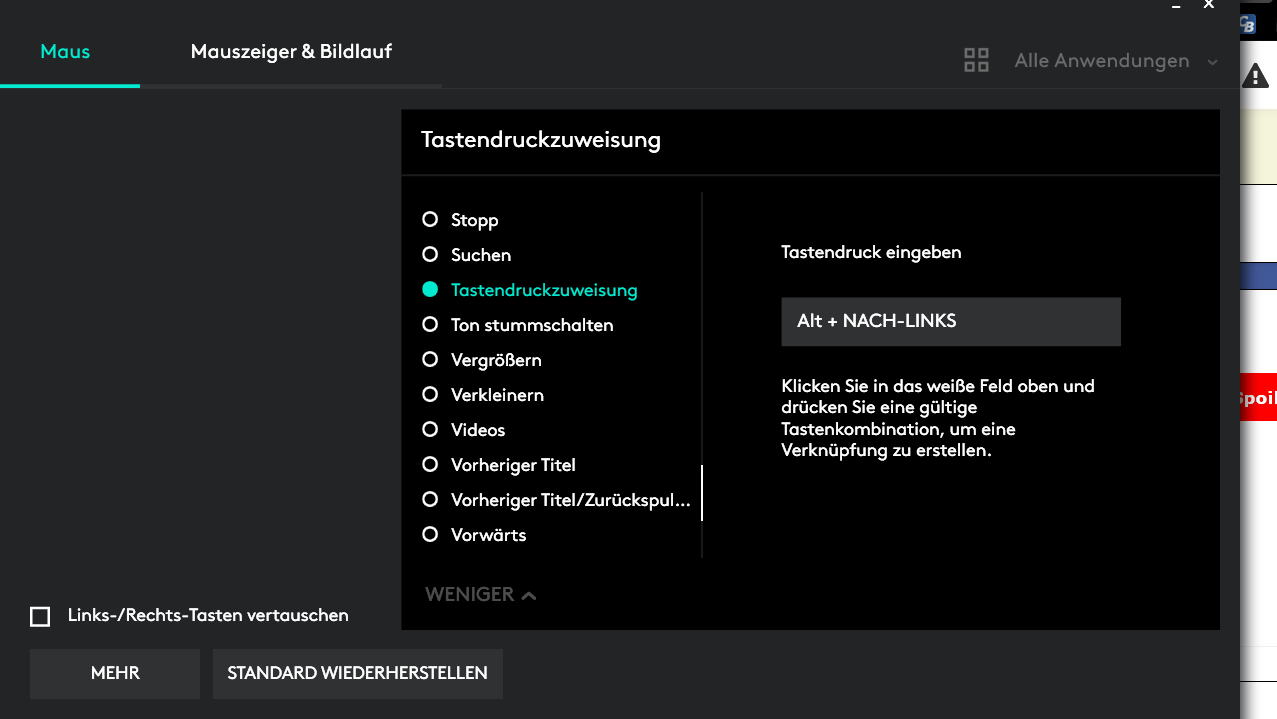The width and height of the screenshot is (1277, 719).
Task: Click the application grid icon
Action: click(976, 61)
